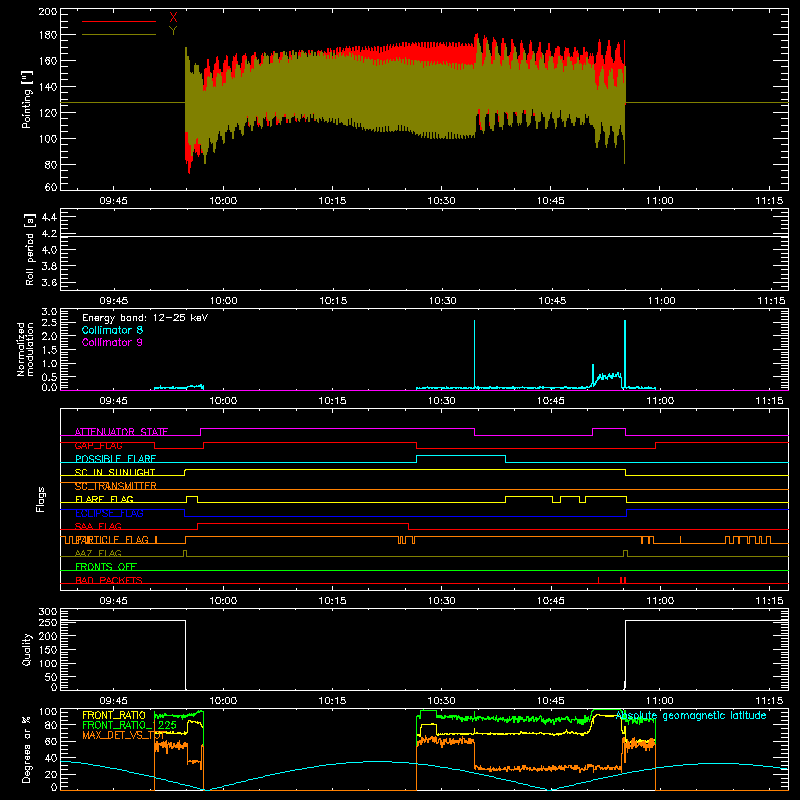Click the 200 value on Pointing axis
This screenshot has height=800, width=800.
pos(47,11)
